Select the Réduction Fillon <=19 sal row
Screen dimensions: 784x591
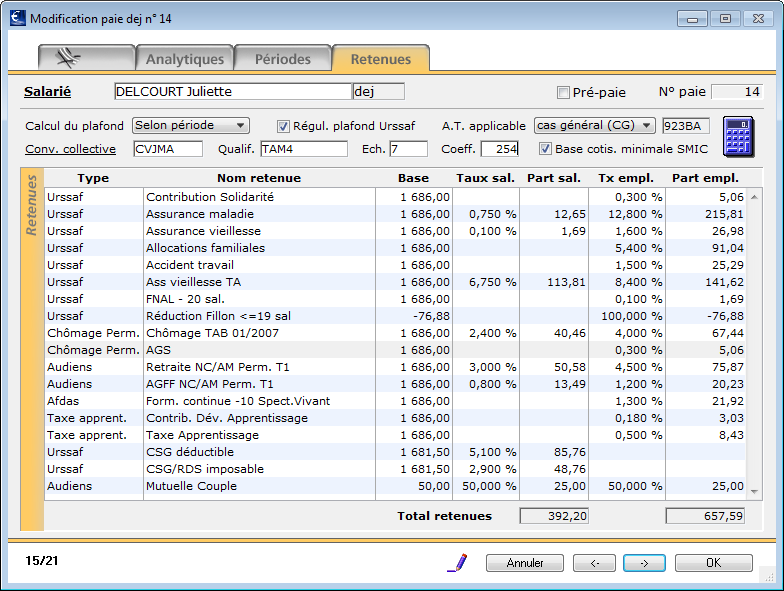(395, 316)
